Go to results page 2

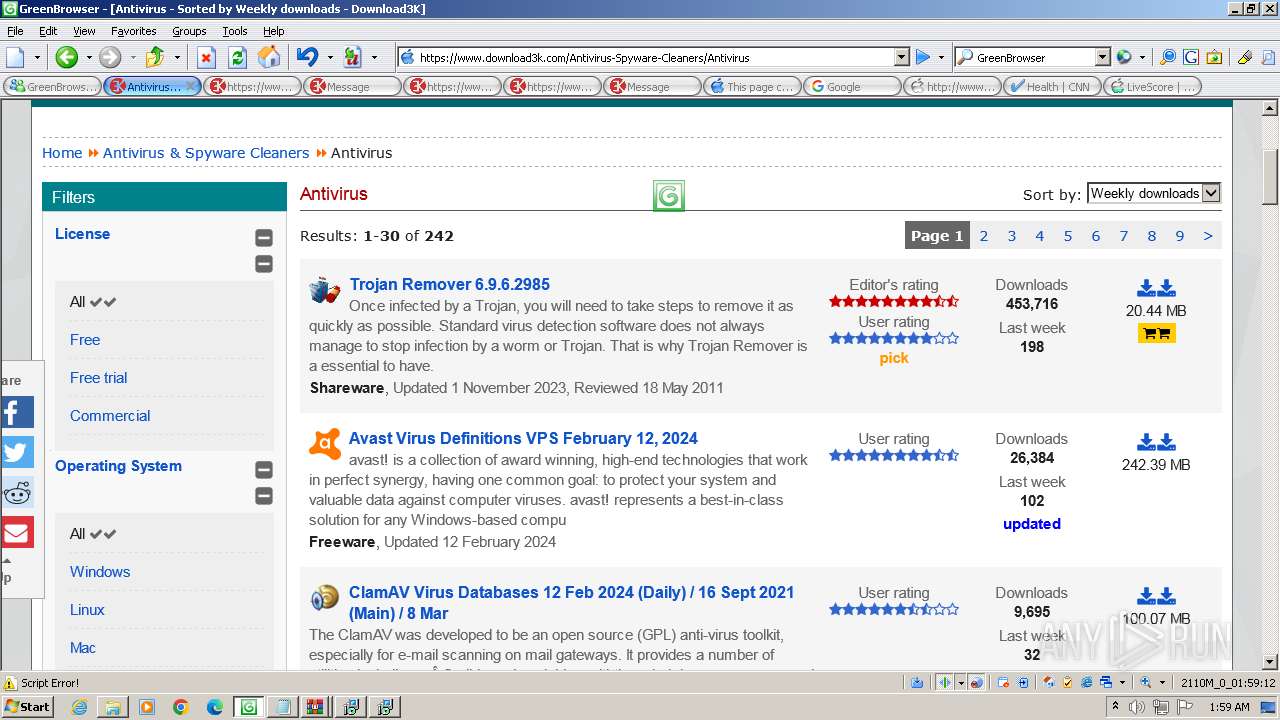point(984,236)
